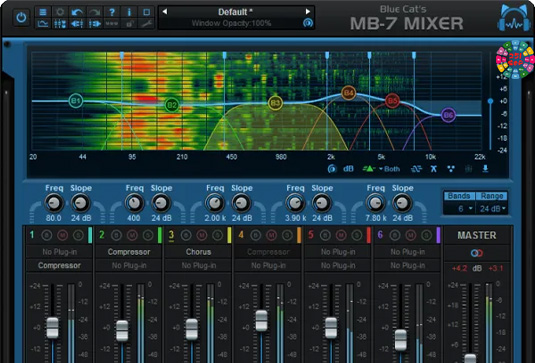Select the B1 band node on graph
Screen dimensions: 535x363
[x=76, y=101]
